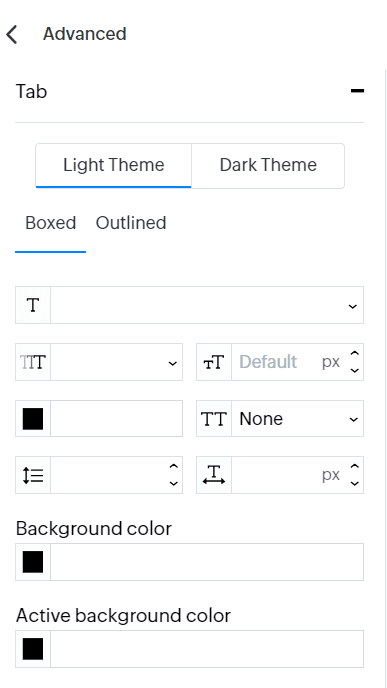Select the Boxed tab
Image resolution: width=387 pixels, height=688 pixels.
50,223
